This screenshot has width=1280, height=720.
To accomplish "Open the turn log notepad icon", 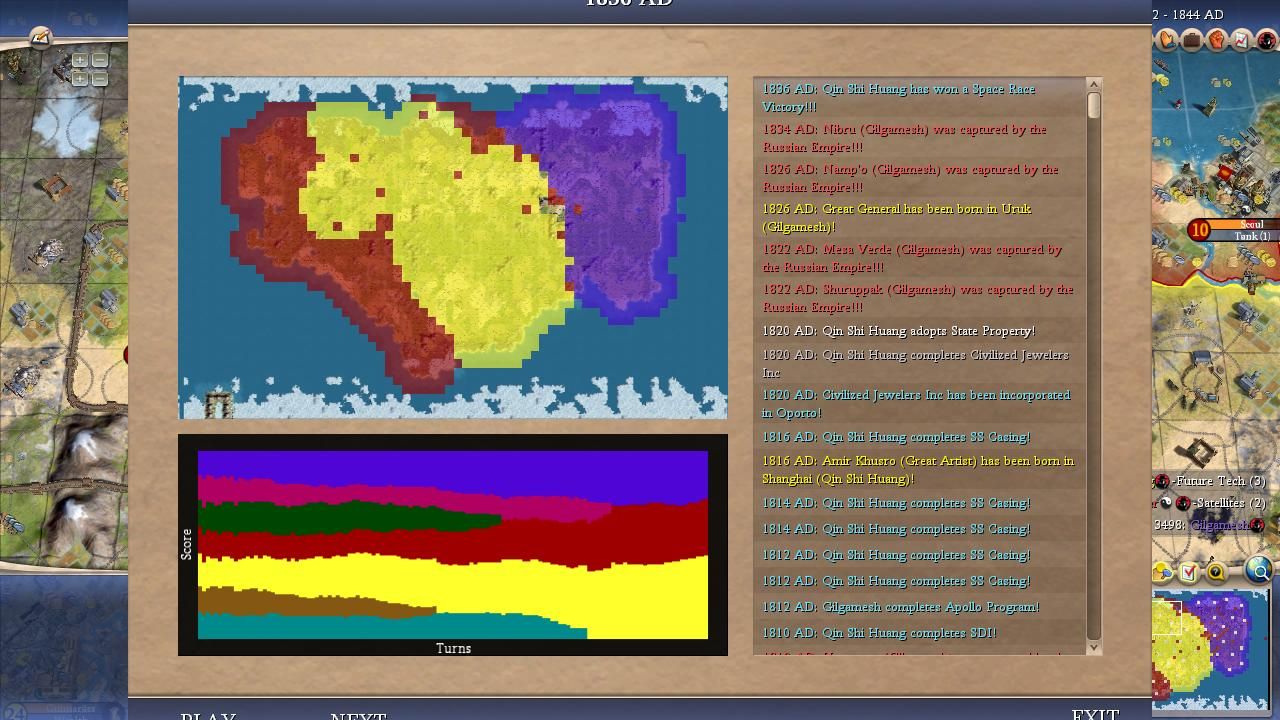I will (40, 38).
